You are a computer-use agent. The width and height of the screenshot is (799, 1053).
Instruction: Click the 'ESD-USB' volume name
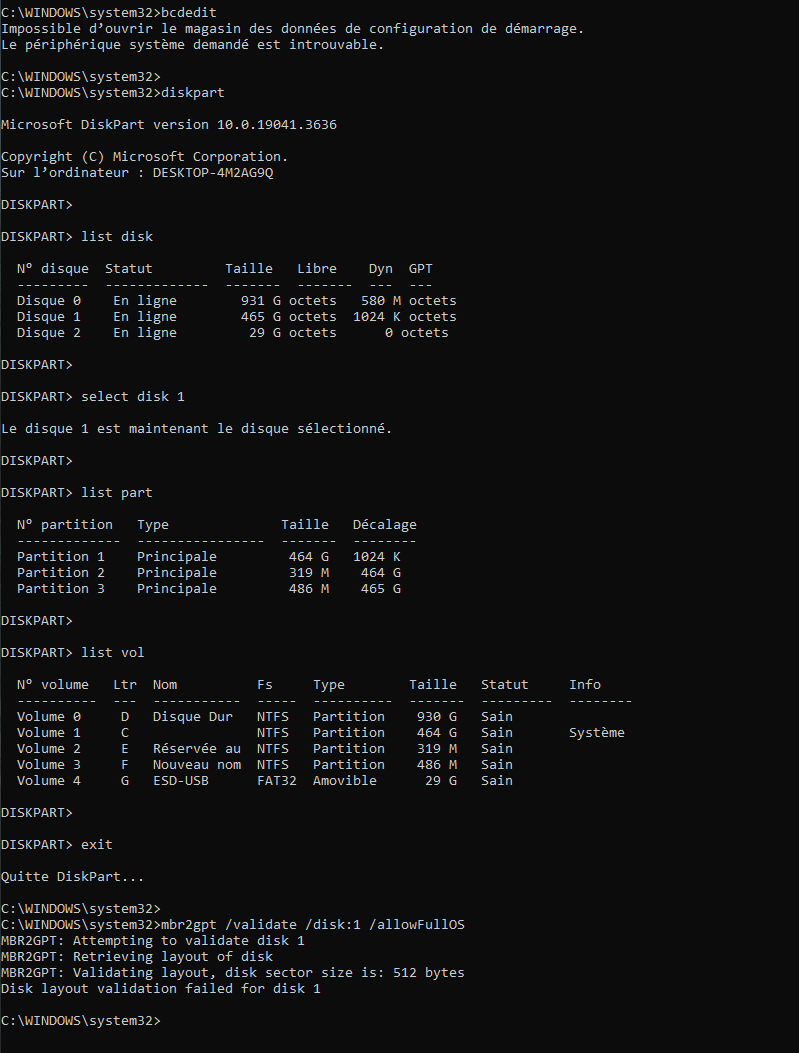181,781
